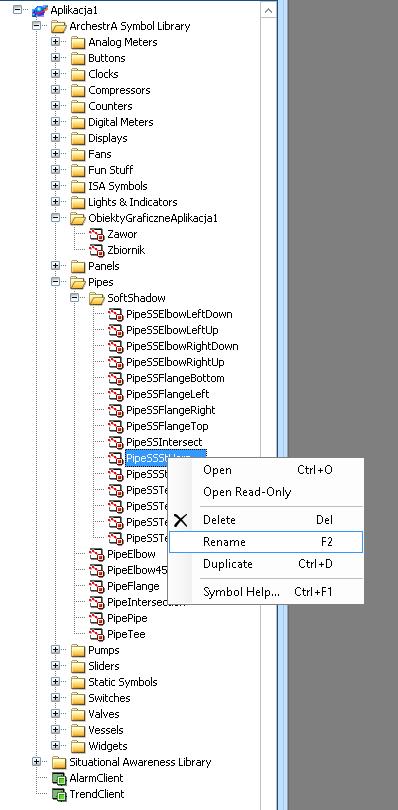This screenshot has height=810, width=398.
Task: Click the PipeSSElbowRightUp symbol icon
Action: pos(116,362)
